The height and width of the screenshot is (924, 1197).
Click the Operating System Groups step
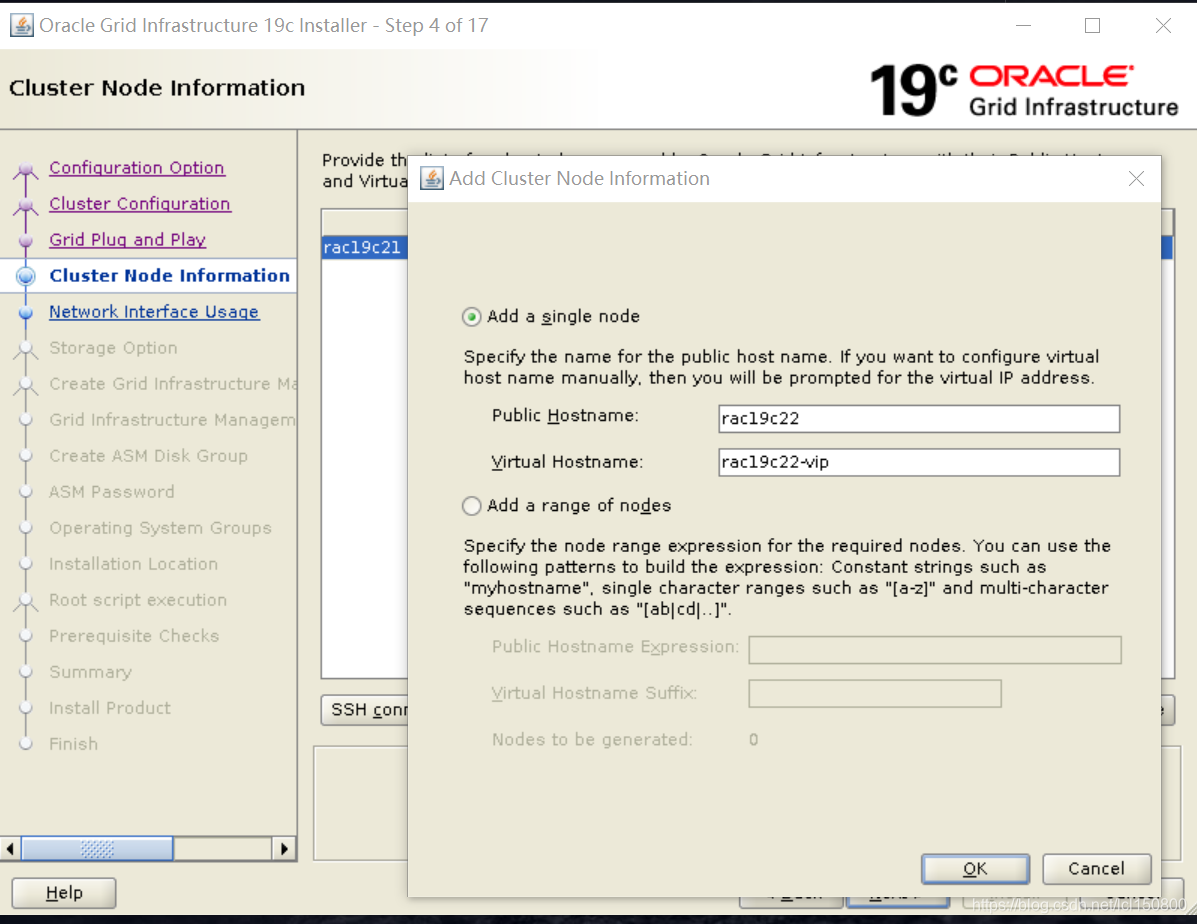coord(160,528)
